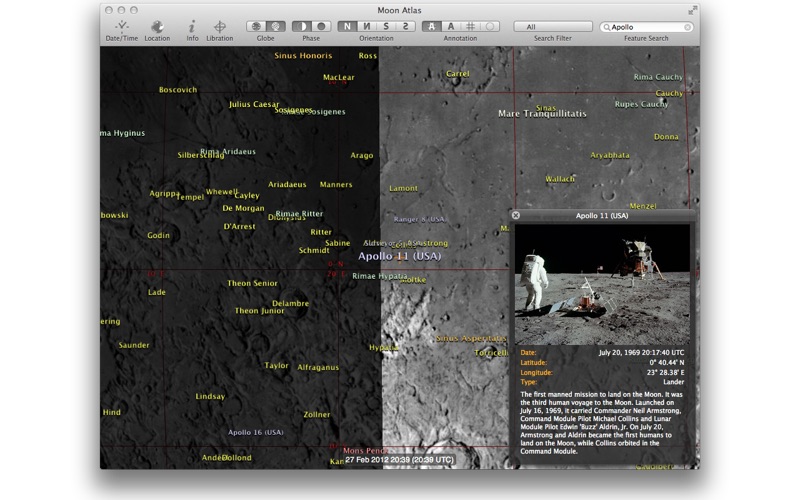The width and height of the screenshot is (800, 500).
Task: Toggle grid lines annotation
Action: tap(470, 26)
